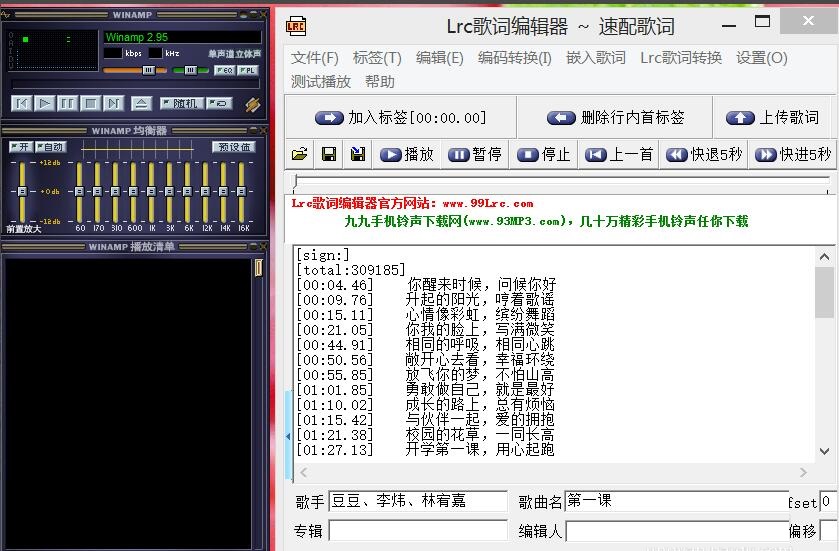Open equalizer 预设值 presets menu
839x551 pixels.
pyautogui.click(x=234, y=147)
